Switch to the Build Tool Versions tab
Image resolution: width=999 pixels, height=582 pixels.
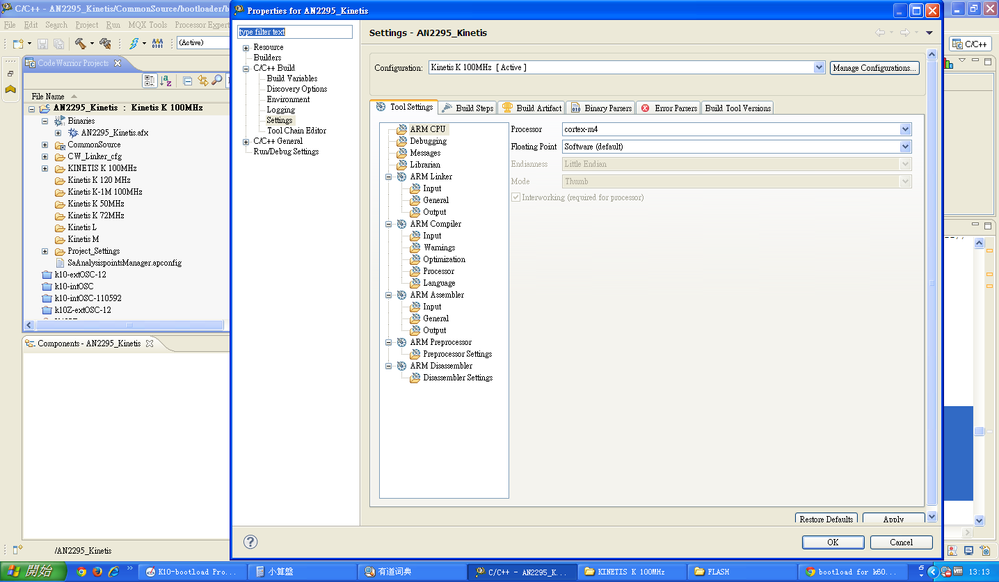click(738, 108)
